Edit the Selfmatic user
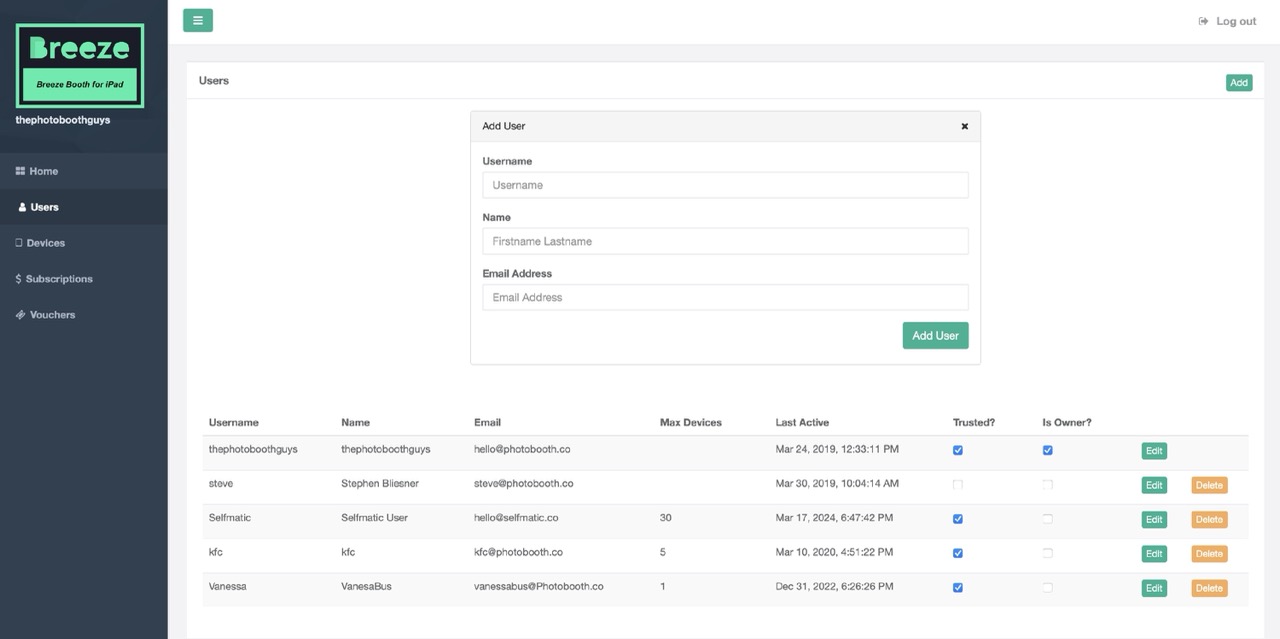This screenshot has height=639, width=1280. click(x=1153, y=519)
